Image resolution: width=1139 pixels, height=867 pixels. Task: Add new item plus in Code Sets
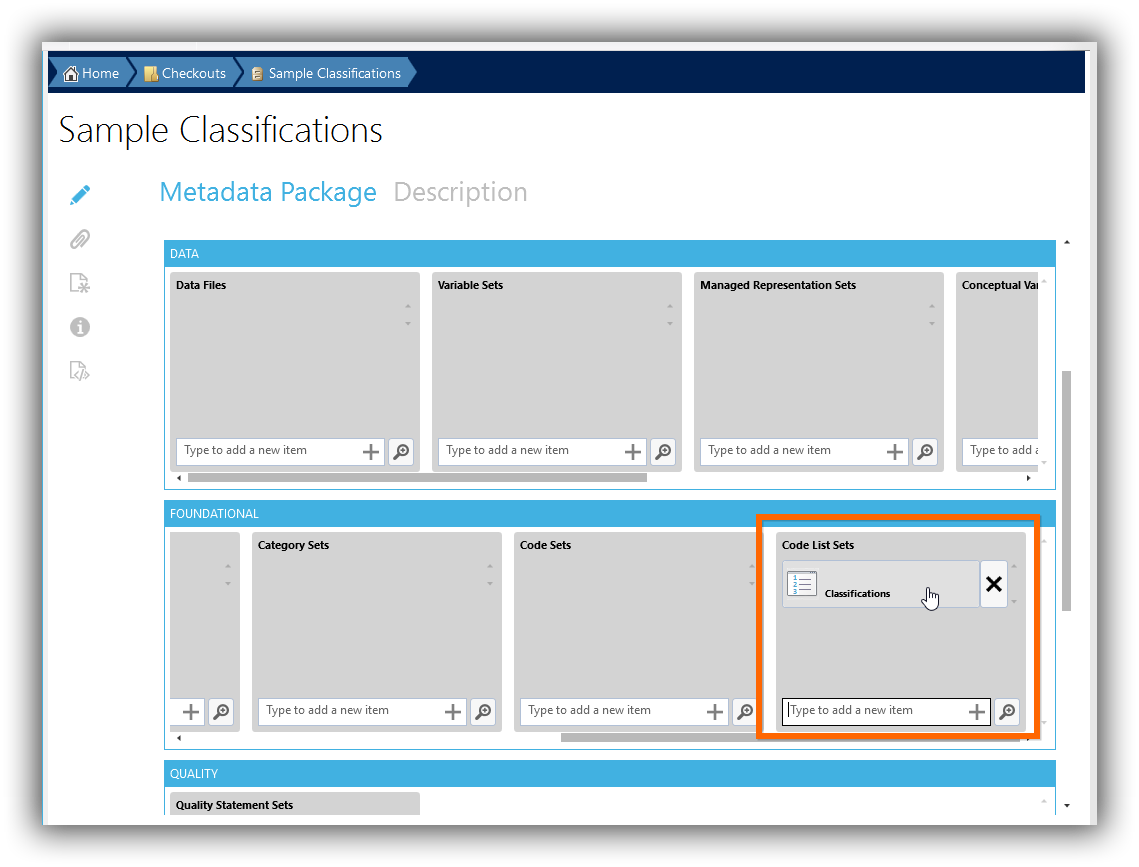tap(715, 712)
